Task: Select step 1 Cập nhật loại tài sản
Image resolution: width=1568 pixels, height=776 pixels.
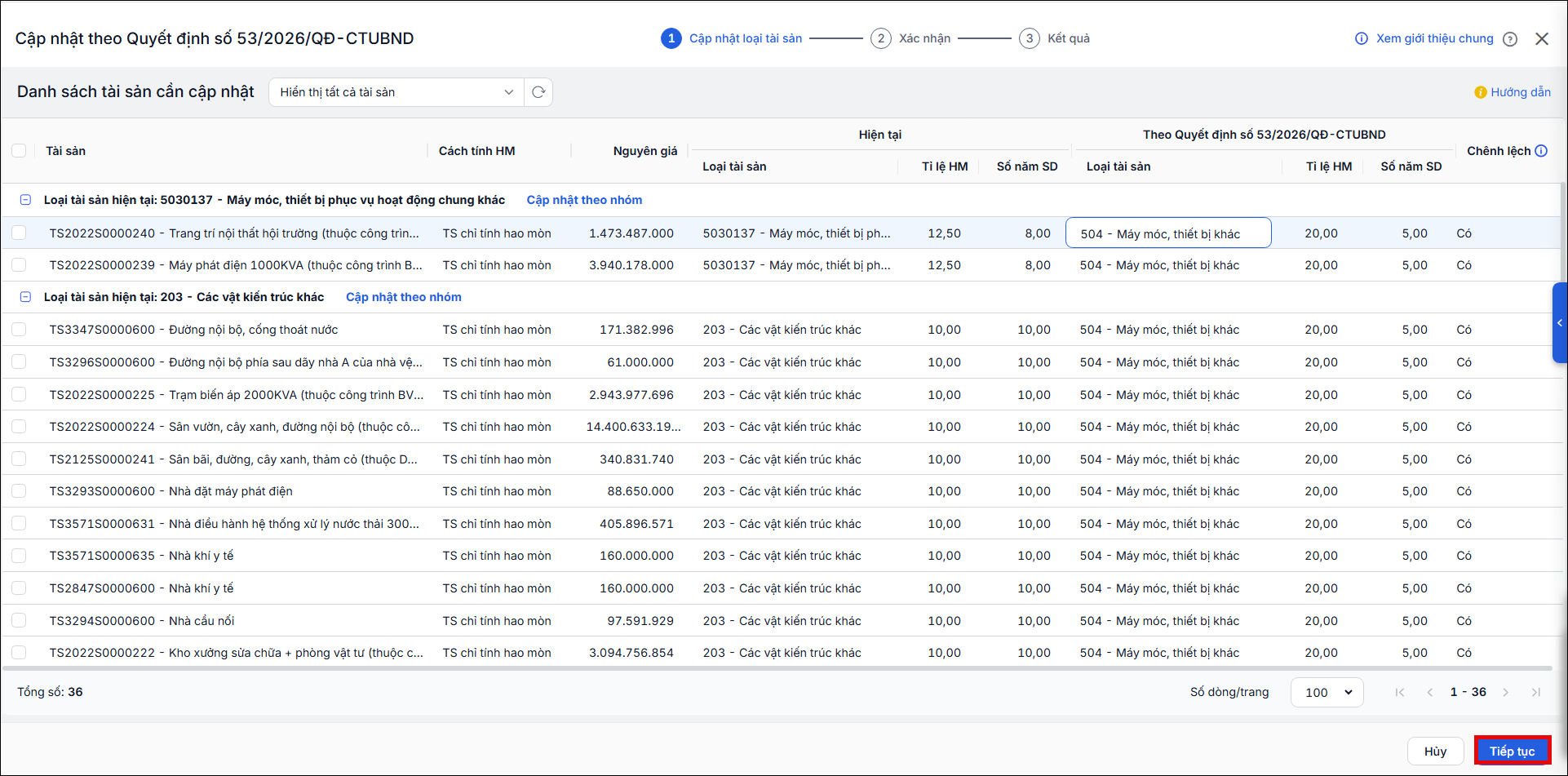Action: click(x=731, y=38)
